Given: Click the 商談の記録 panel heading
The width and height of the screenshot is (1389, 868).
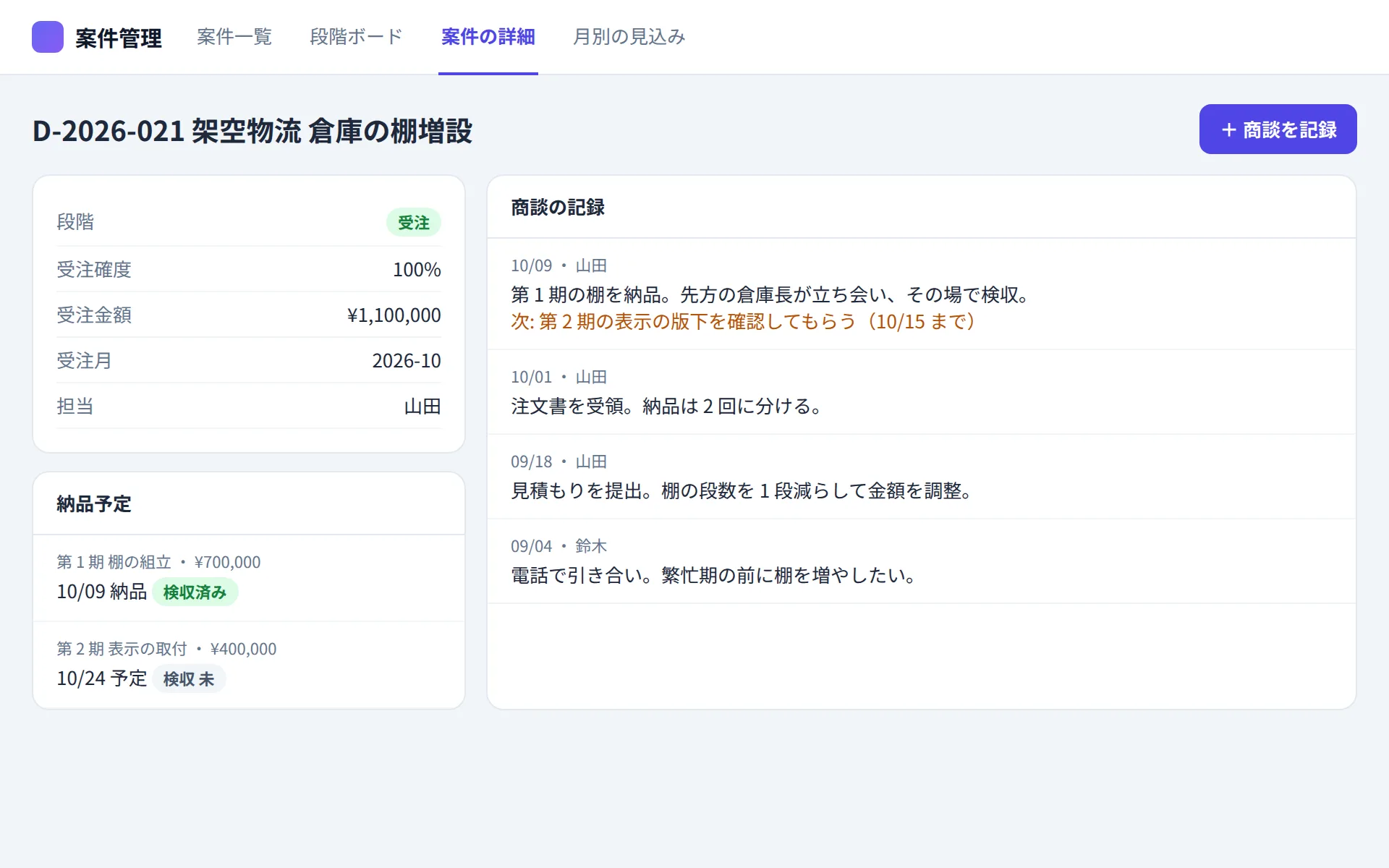Looking at the screenshot, I should pos(558,208).
